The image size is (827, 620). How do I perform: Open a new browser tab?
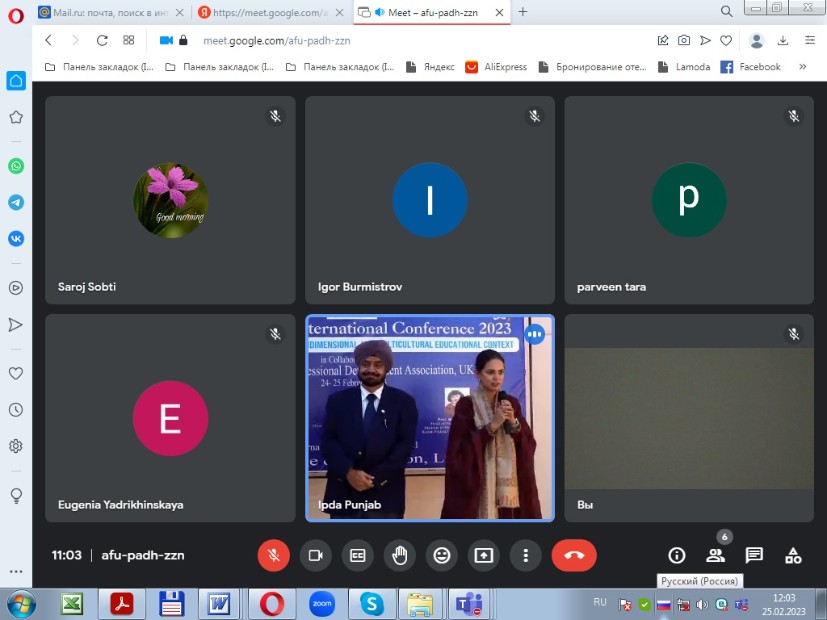tap(523, 12)
